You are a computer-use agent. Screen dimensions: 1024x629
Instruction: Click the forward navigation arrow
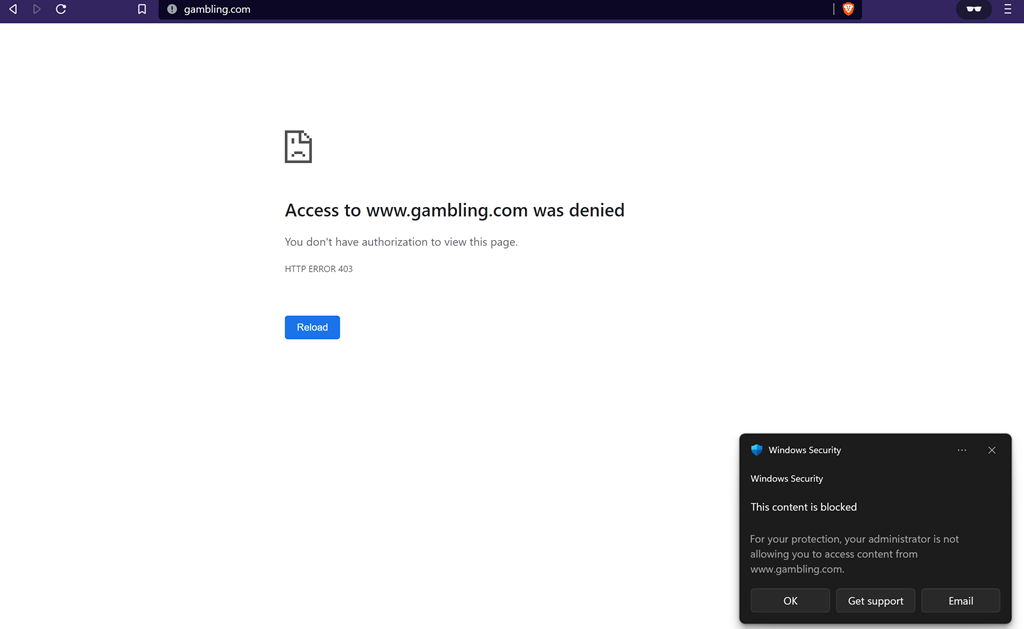pyautogui.click(x=37, y=9)
